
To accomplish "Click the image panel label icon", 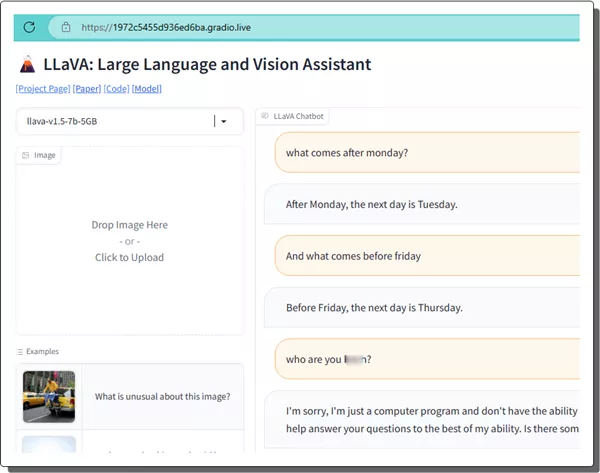I will pyautogui.click(x=26, y=155).
